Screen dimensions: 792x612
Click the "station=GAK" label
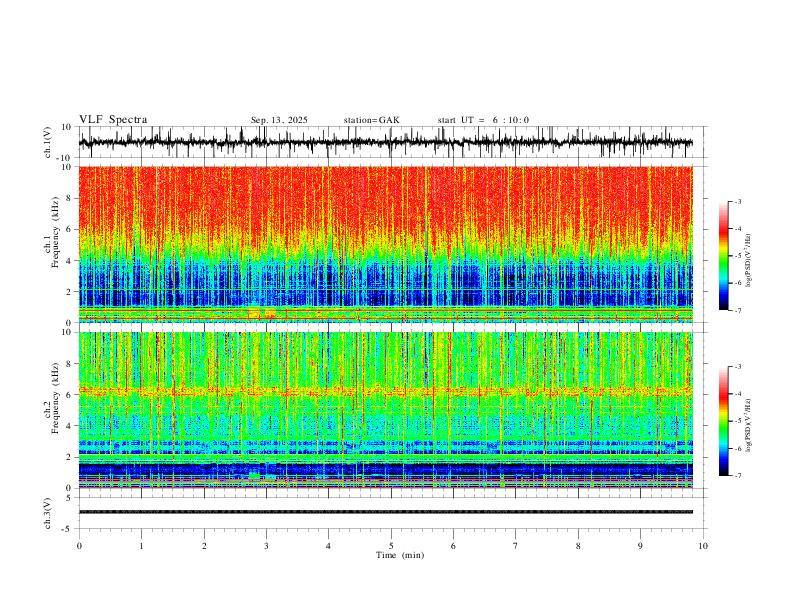pyautogui.click(x=371, y=120)
